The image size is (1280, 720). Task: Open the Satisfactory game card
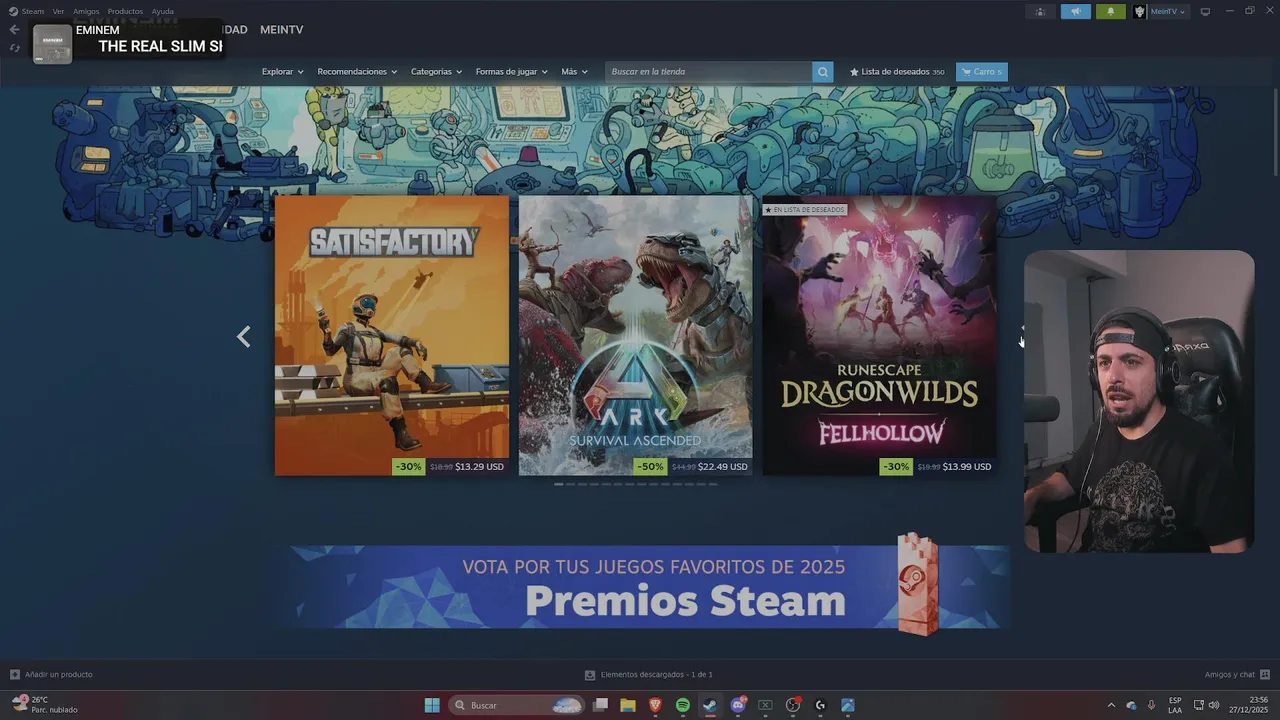pos(392,335)
